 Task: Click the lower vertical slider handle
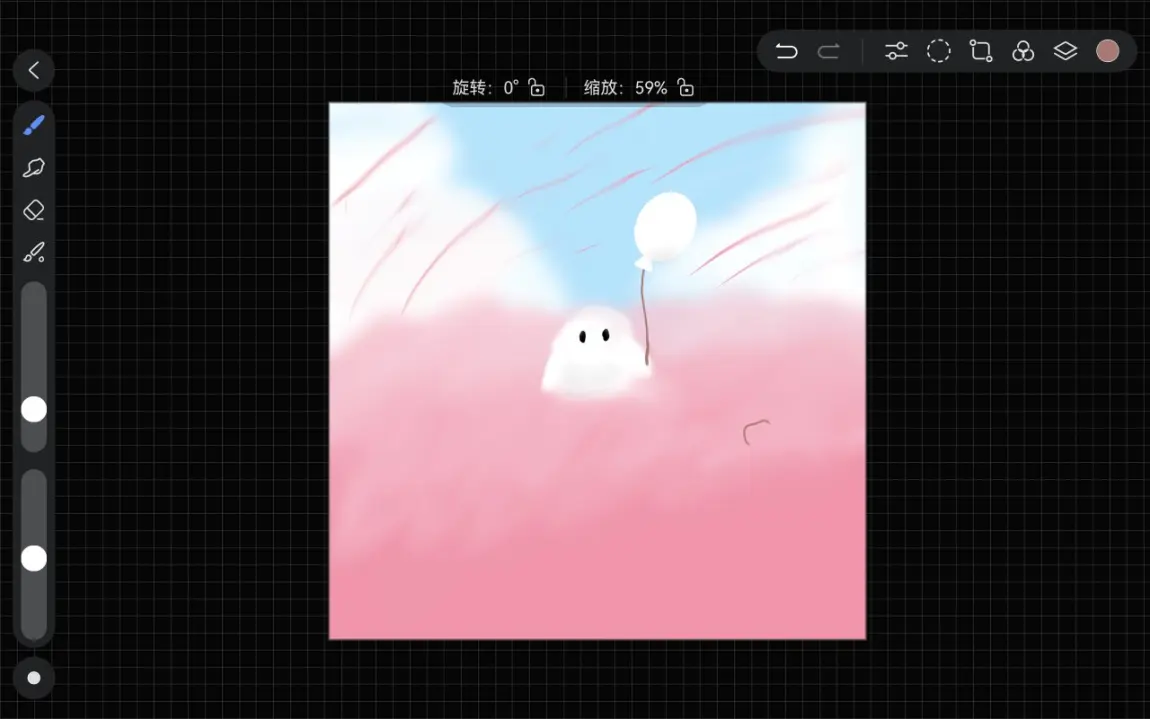click(x=34, y=558)
